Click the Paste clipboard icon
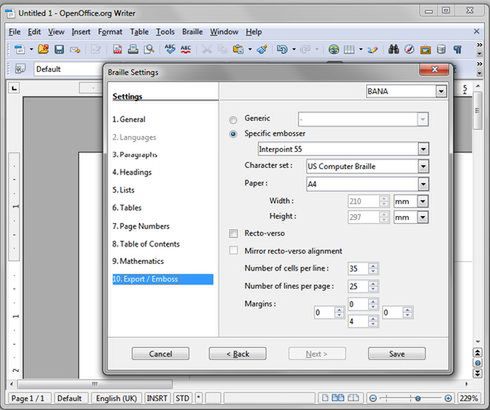Image resolution: width=490 pixels, height=410 pixels. [x=238, y=49]
